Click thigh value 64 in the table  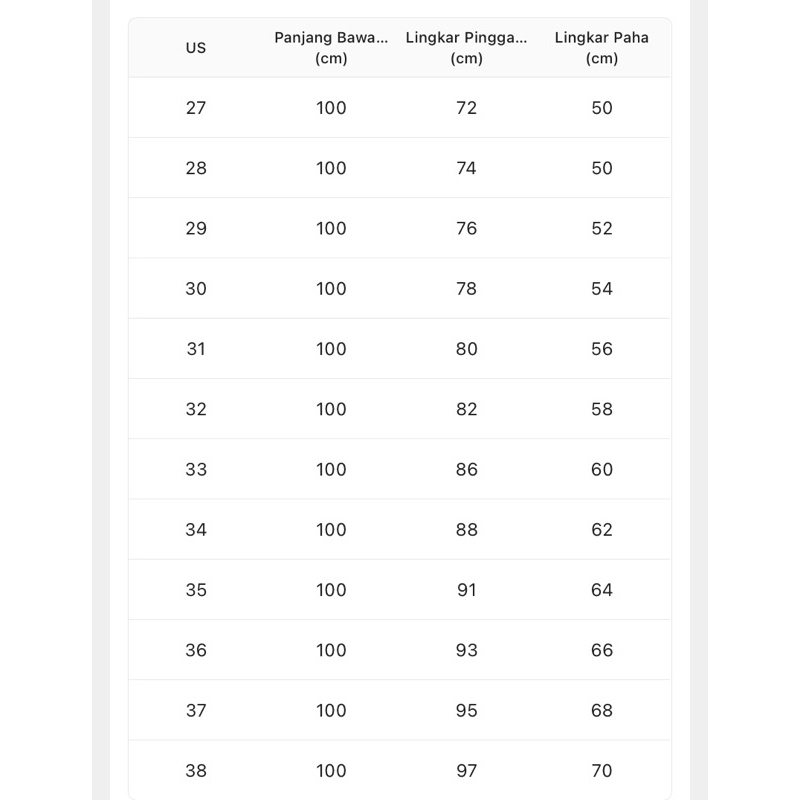point(602,590)
